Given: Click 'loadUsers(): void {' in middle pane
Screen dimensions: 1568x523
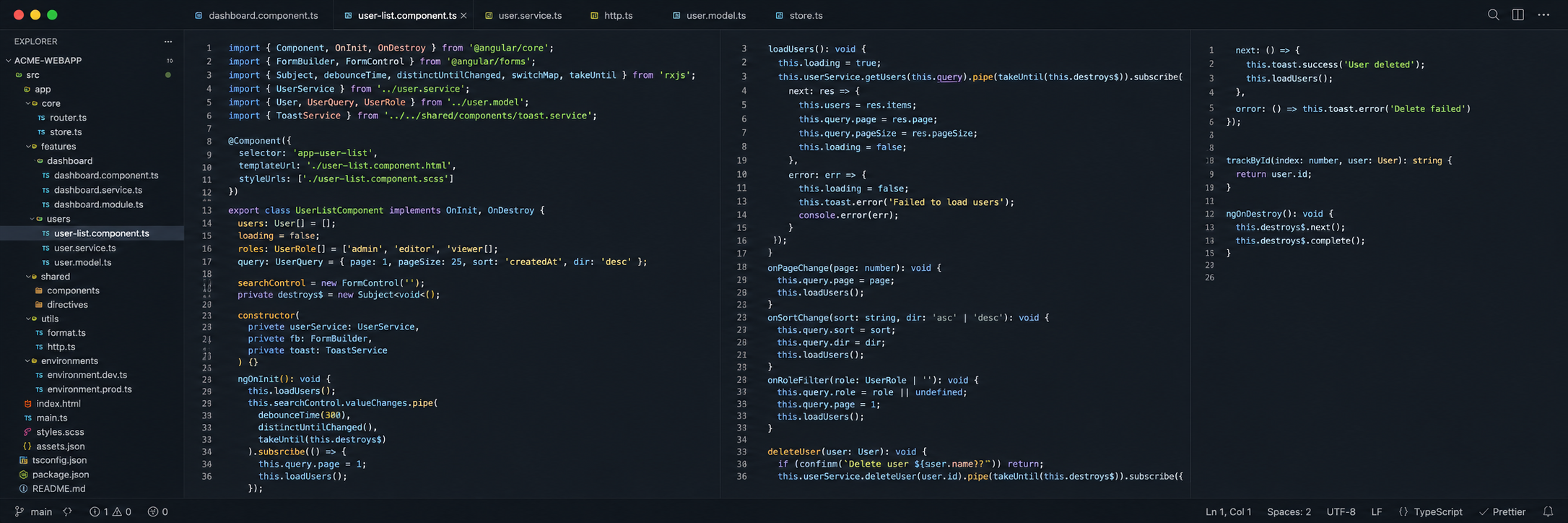Looking at the screenshot, I should tap(816, 49).
